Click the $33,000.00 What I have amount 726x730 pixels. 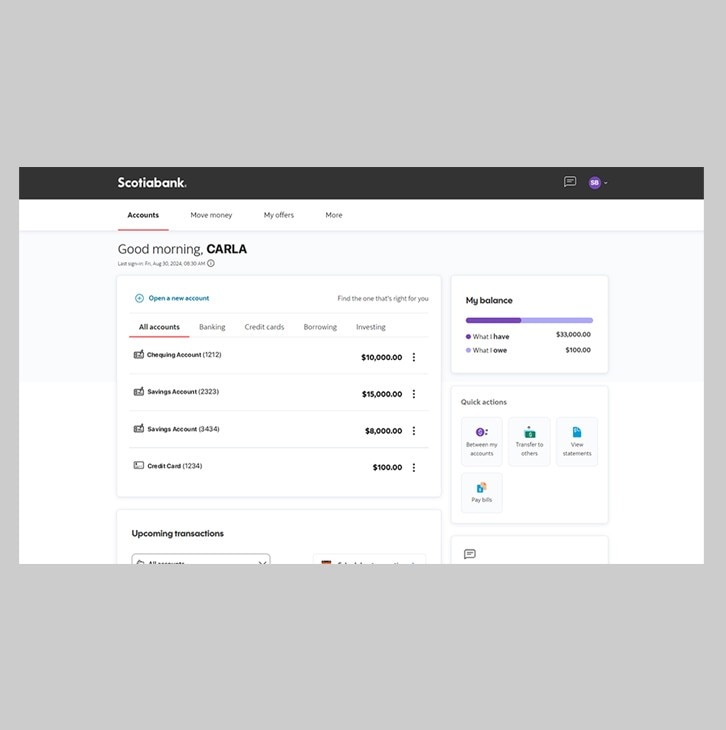point(573,334)
